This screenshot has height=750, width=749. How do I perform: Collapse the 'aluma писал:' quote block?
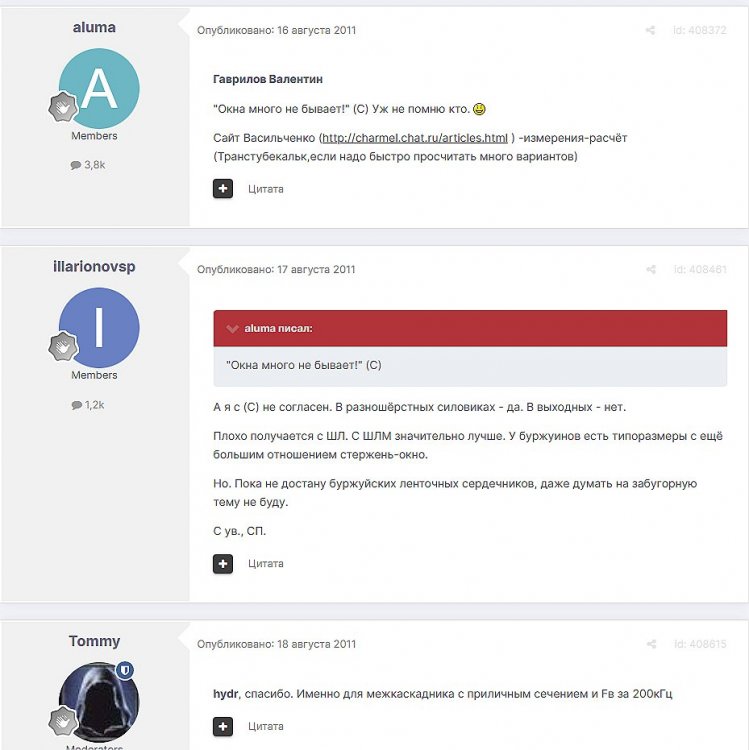click(x=232, y=329)
